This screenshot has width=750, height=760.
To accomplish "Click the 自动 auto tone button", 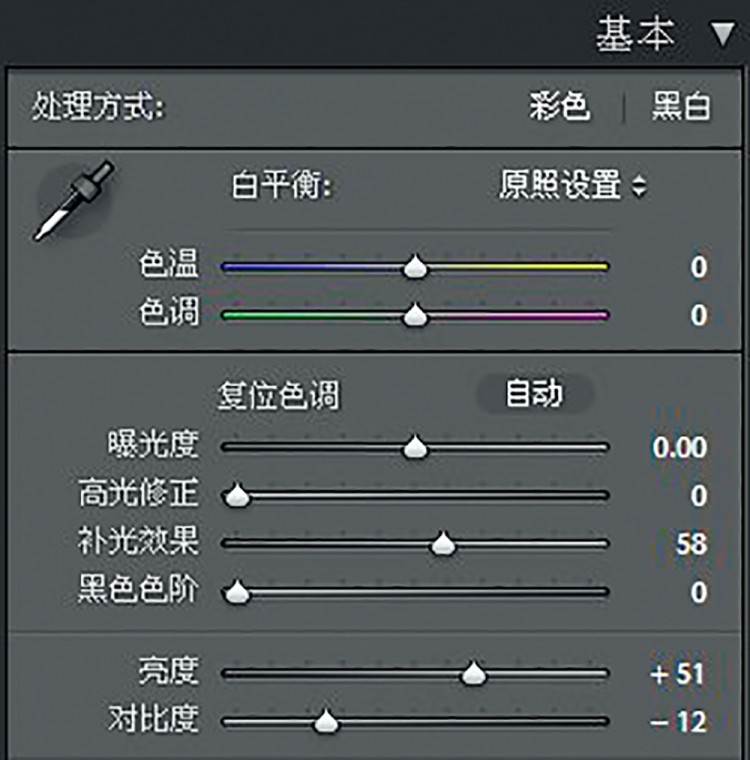I will [x=535, y=394].
